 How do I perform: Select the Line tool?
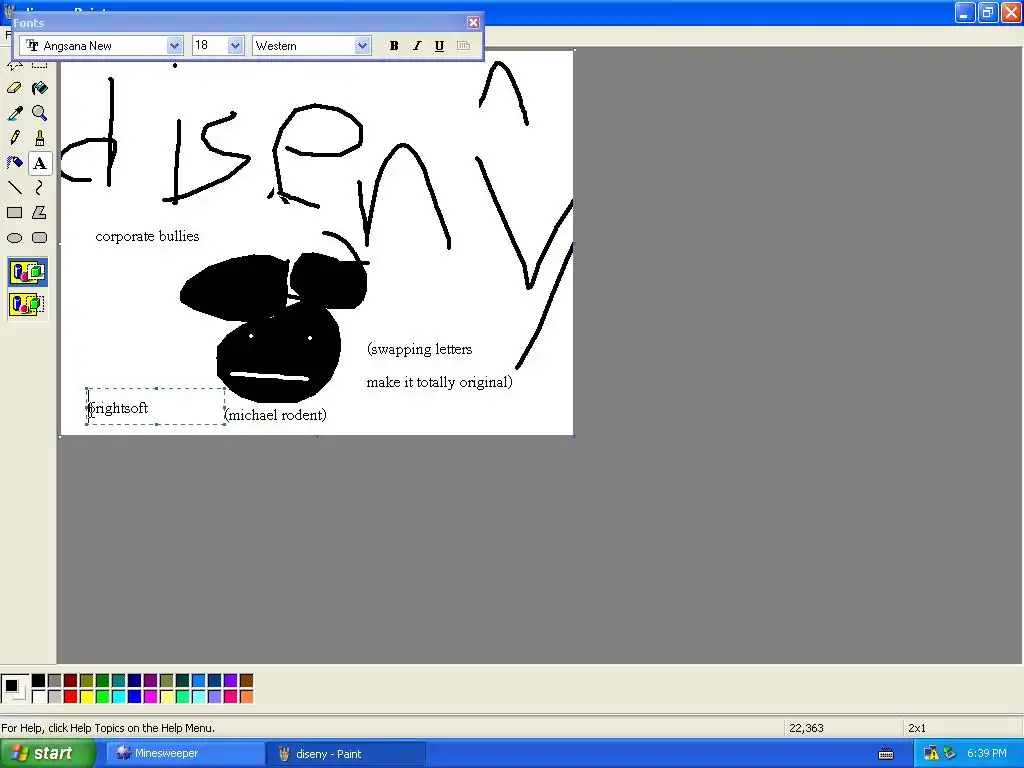(14, 187)
